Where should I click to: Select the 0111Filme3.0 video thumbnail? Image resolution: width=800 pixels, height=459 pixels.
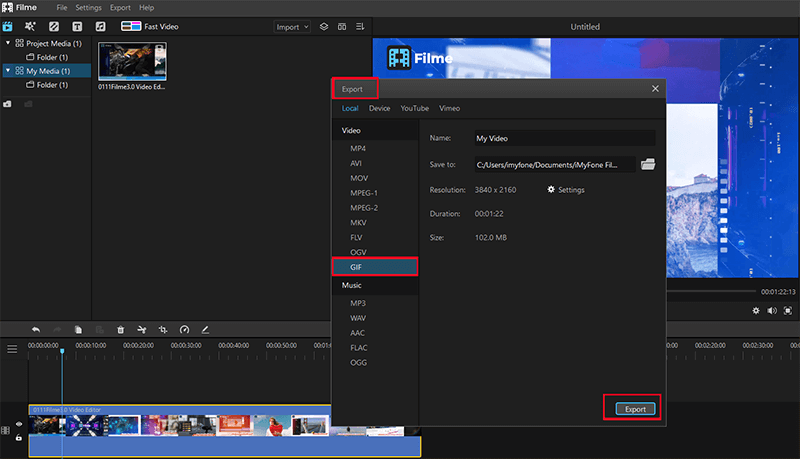pyautogui.click(x=132, y=61)
